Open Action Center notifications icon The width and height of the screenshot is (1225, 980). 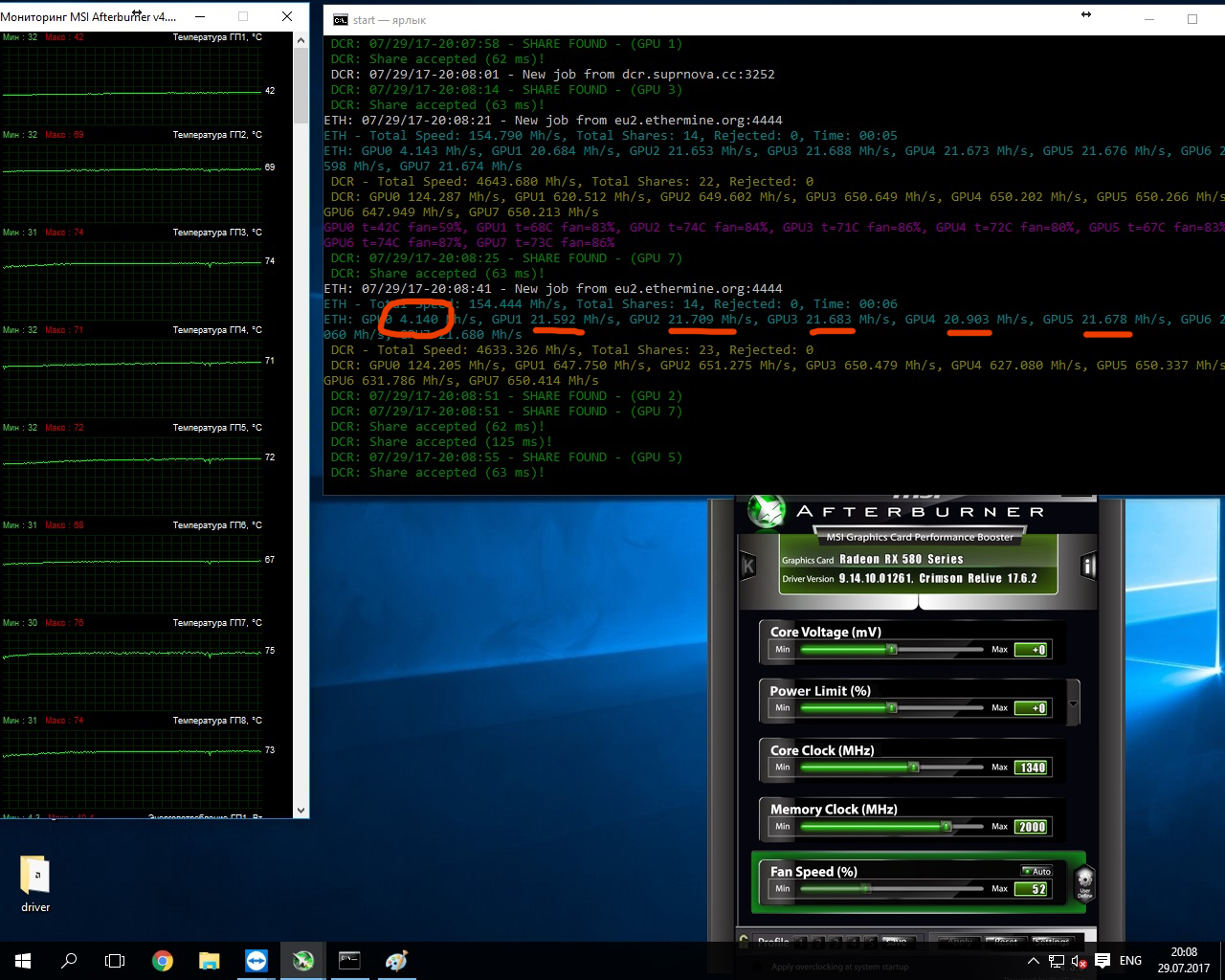1102,961
